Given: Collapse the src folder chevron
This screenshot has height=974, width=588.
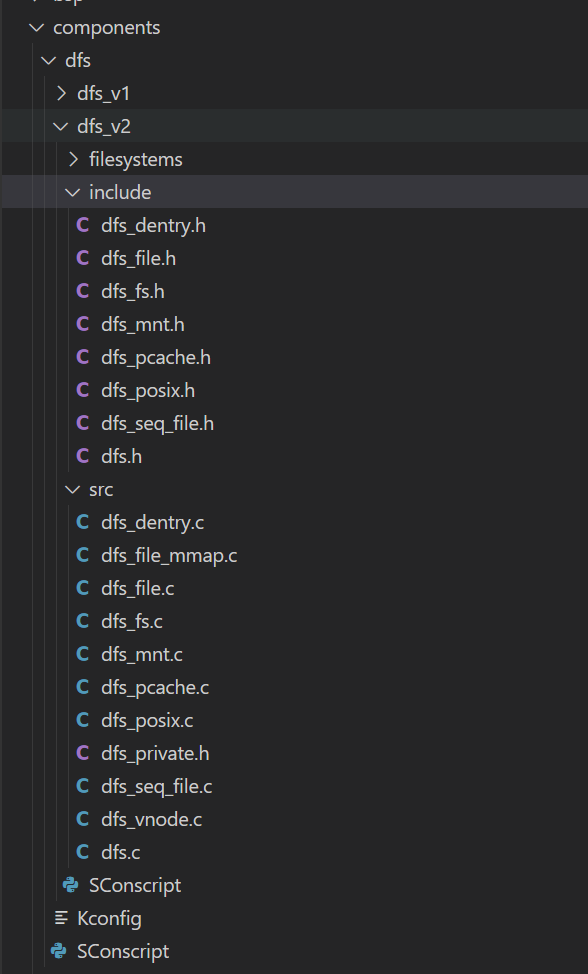Looking at the screenshot, I should (73, 489).
